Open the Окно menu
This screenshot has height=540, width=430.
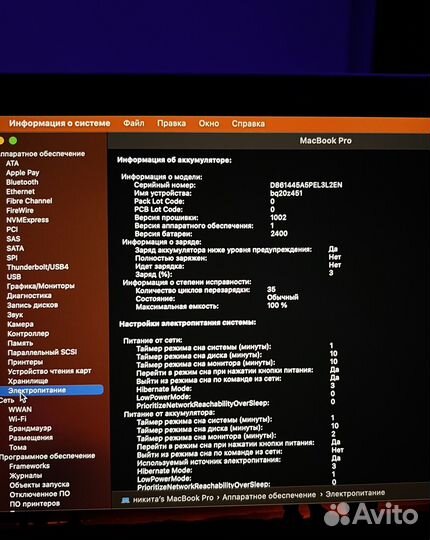coord(209,124)
